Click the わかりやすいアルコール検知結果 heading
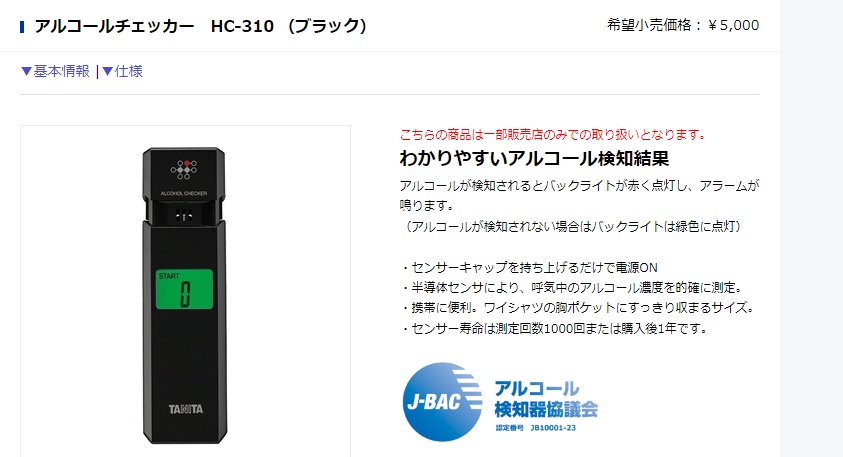This screenshot has width=843, height=457. point(534,159)
